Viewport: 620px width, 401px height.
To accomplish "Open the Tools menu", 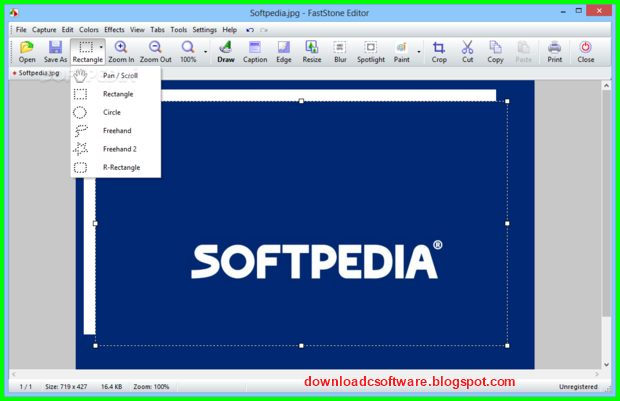I will click(x=179, y=30).
